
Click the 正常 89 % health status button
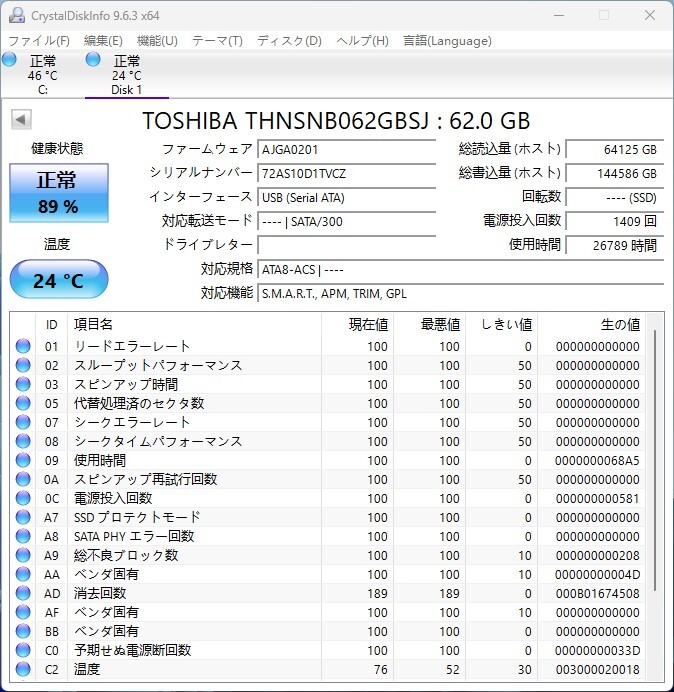59,193
